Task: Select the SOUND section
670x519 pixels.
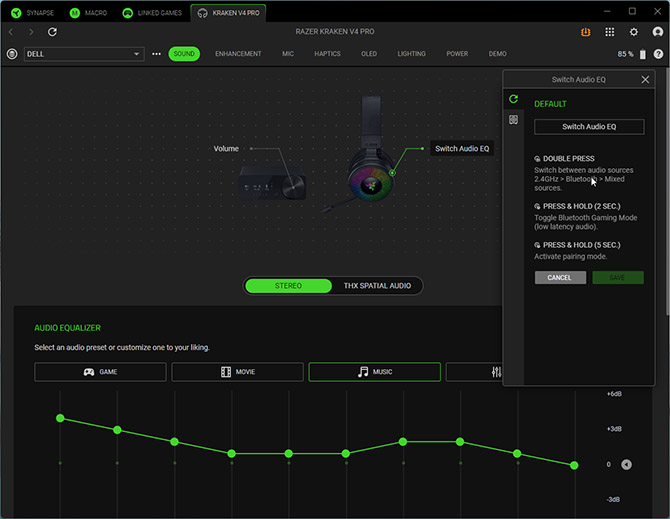Action: (184, 54)
